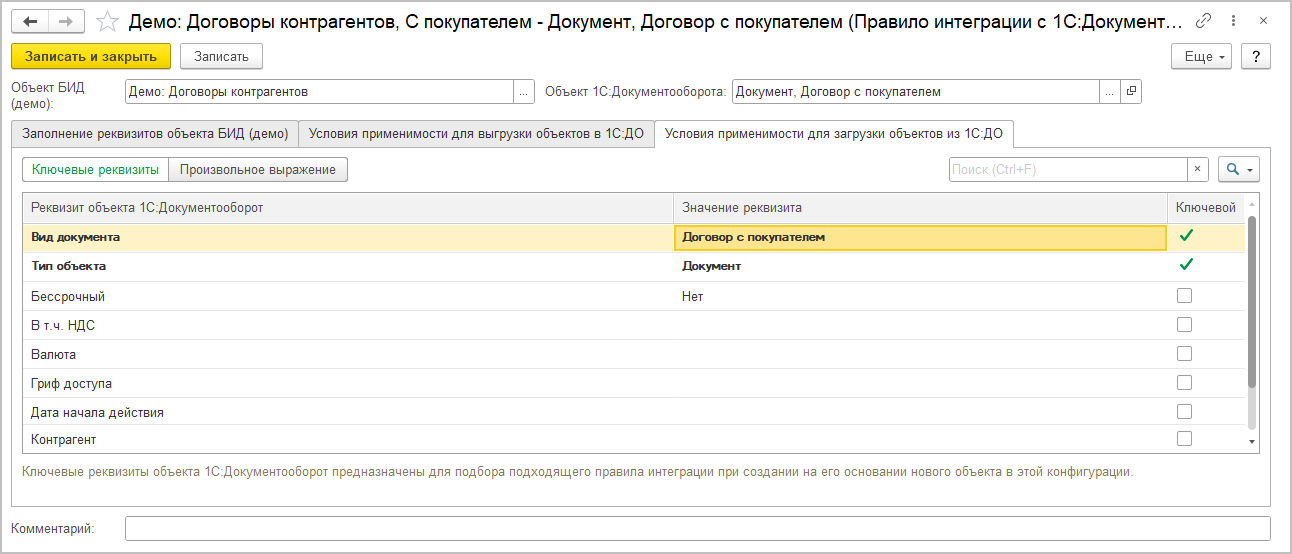Open the magnifier search options dropdown
The width and height of the screenshot is (1292, 554).
point(1239,170)
